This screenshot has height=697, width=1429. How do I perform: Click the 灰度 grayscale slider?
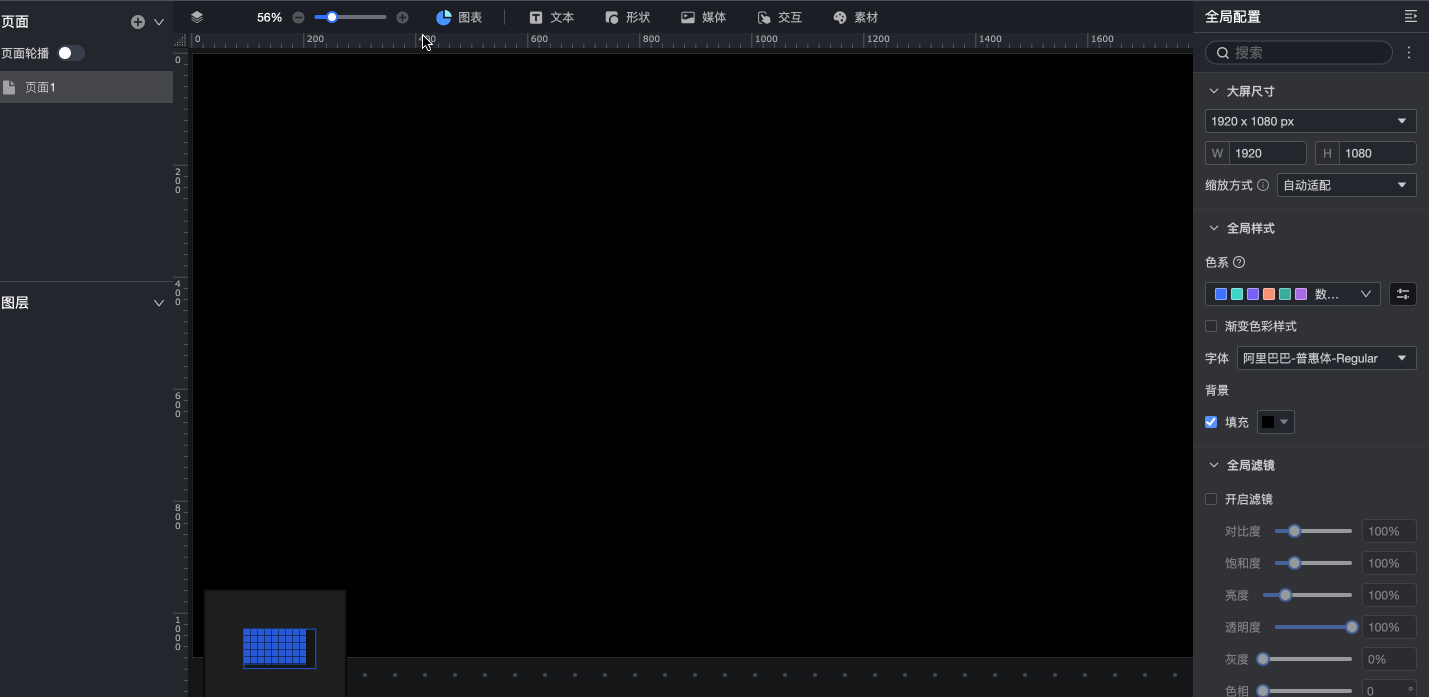(1304, 659)
